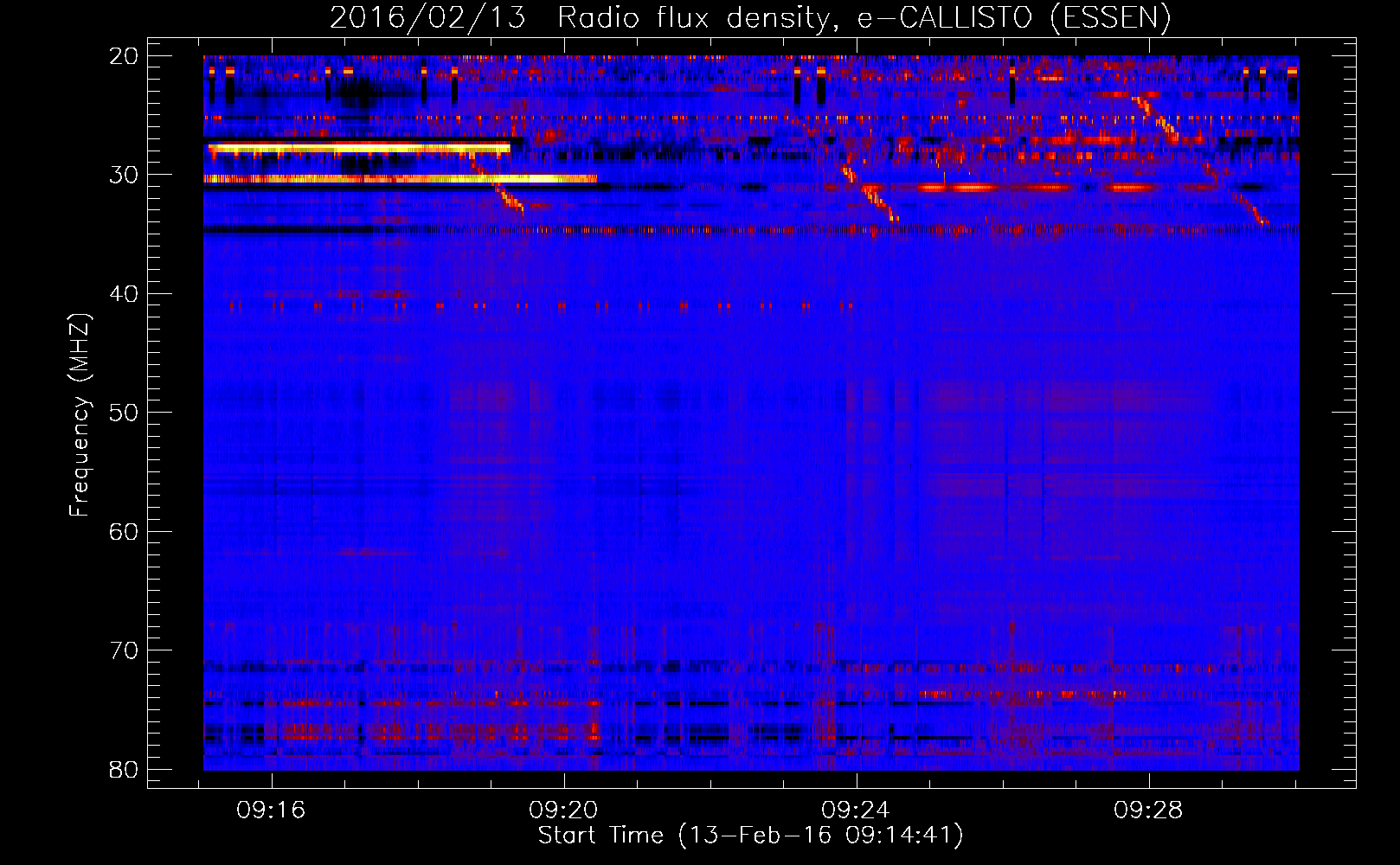Click the drifting burst ending near 09:19 at 33 MHz
The image size is (1400, 865).
[x=498, y=184]
